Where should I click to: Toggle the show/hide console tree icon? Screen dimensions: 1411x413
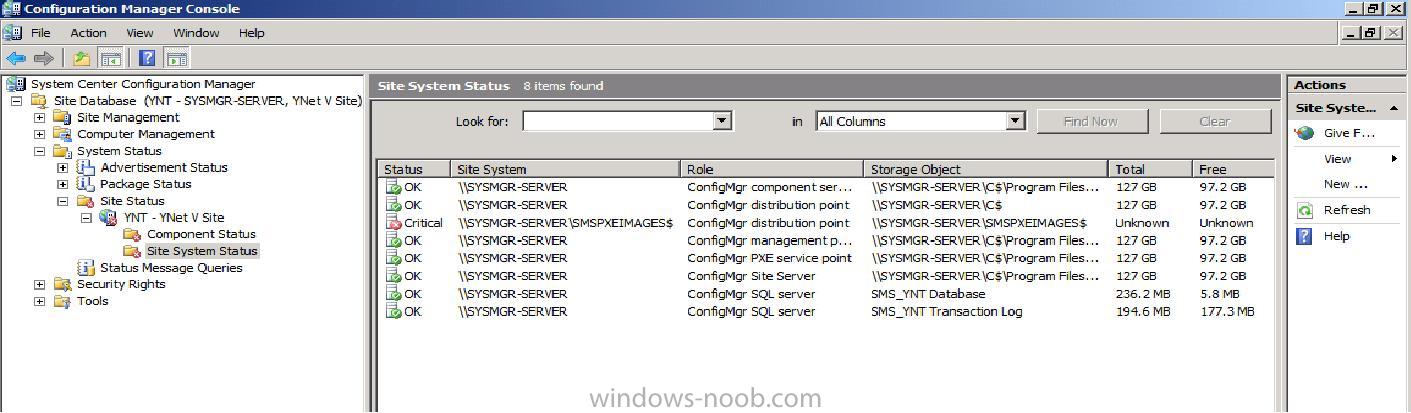click(110, 58)
